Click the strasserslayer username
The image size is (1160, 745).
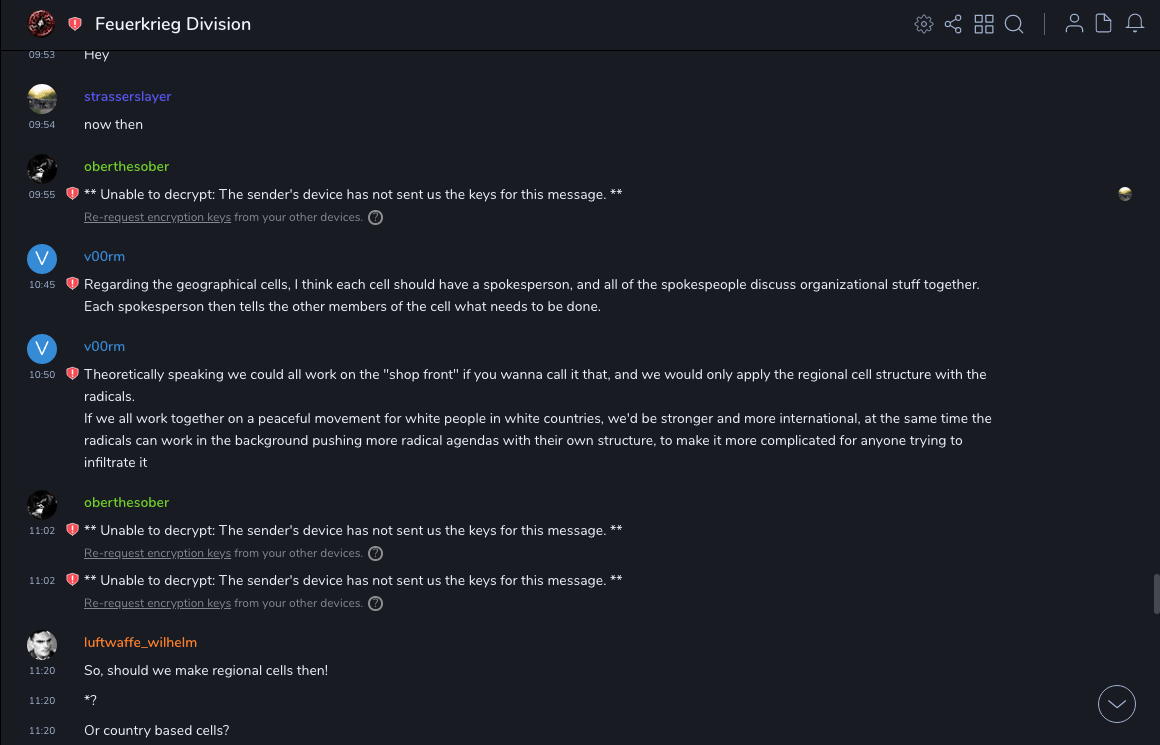[x=128, y=97]
